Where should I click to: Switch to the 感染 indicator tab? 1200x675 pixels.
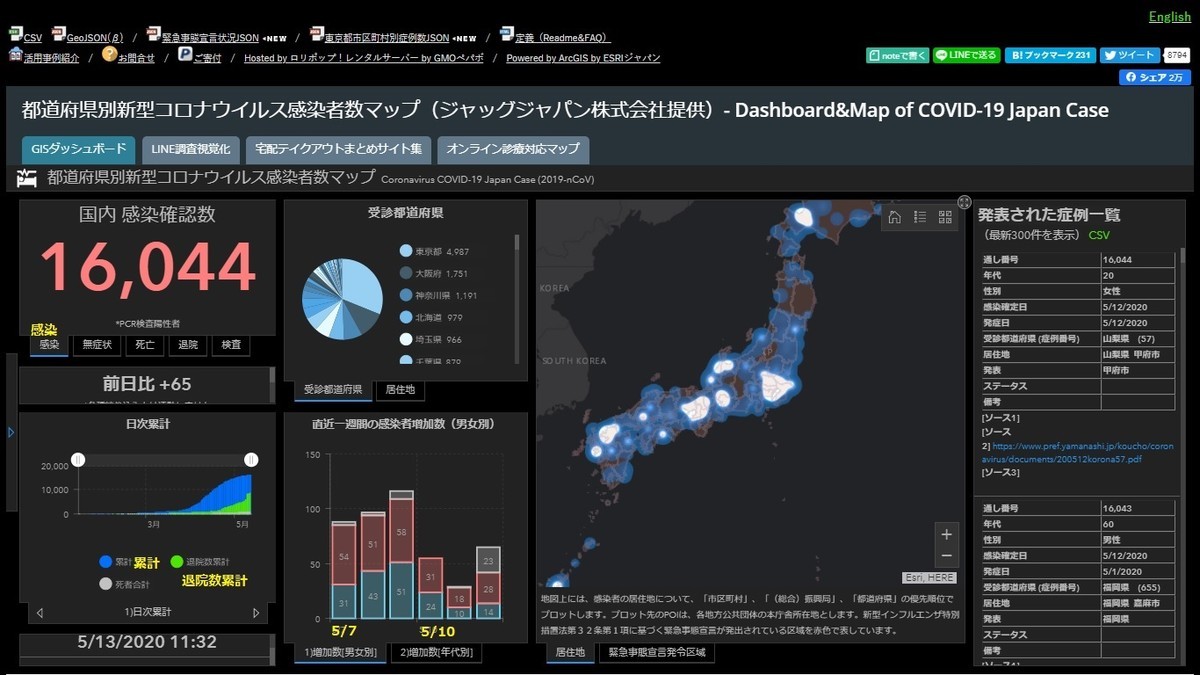50,345
